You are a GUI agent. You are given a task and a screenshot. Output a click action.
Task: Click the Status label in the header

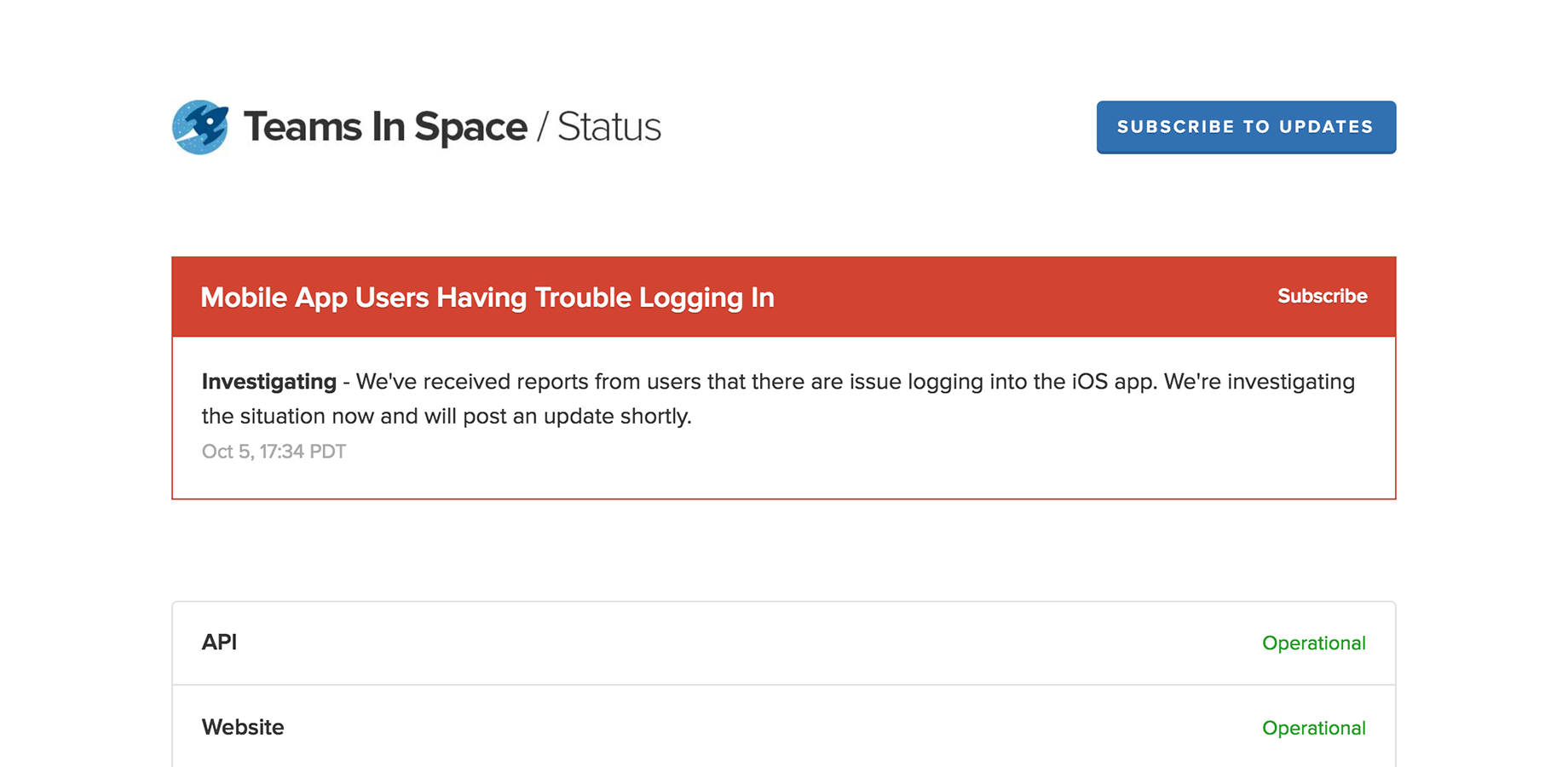tap(609, 127)
